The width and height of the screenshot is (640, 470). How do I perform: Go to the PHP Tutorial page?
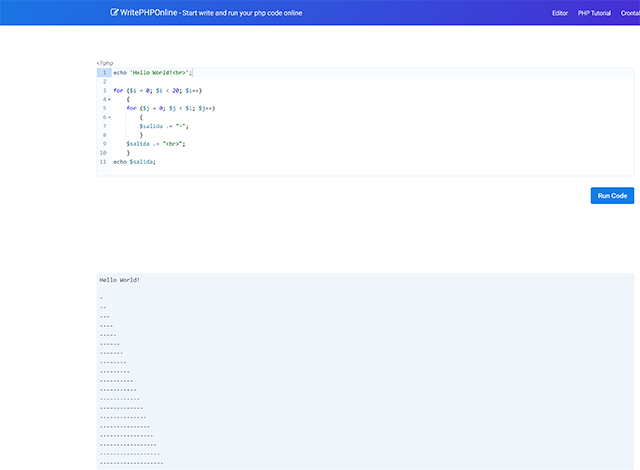tap(594, 13)
